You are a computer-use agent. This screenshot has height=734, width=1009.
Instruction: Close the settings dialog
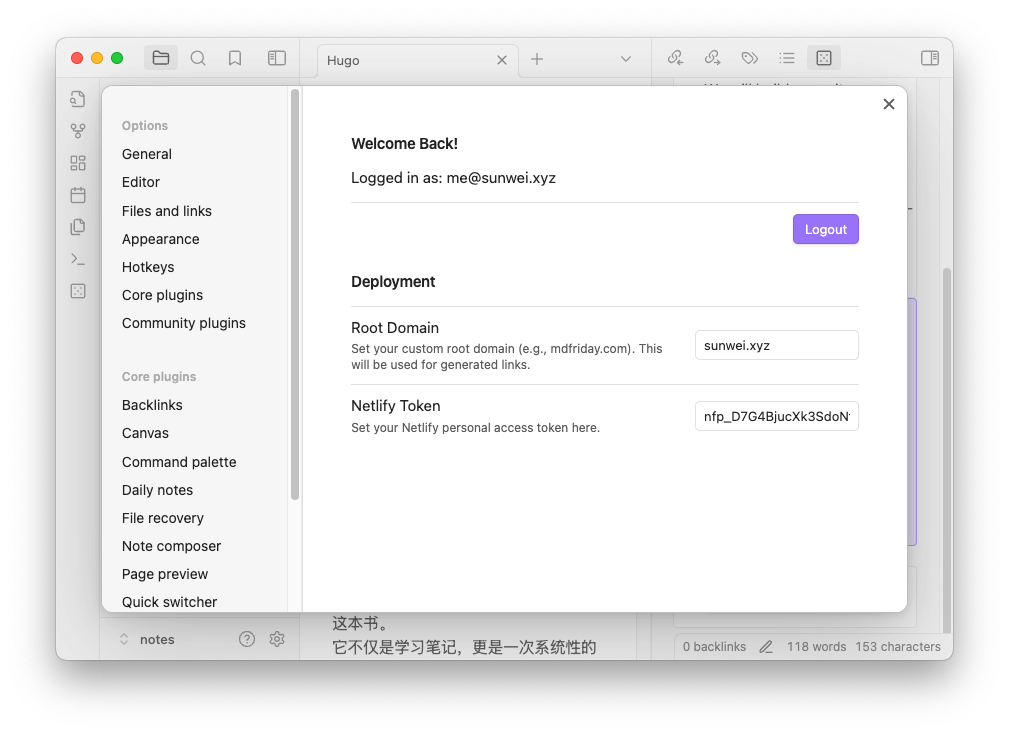889,104
